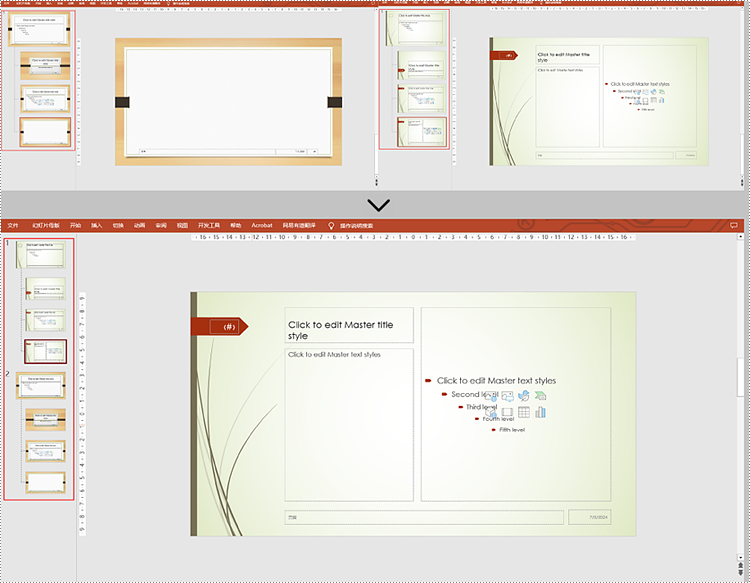
Task: Select third green thumbnail in top-right window
Action: (421, 99)
